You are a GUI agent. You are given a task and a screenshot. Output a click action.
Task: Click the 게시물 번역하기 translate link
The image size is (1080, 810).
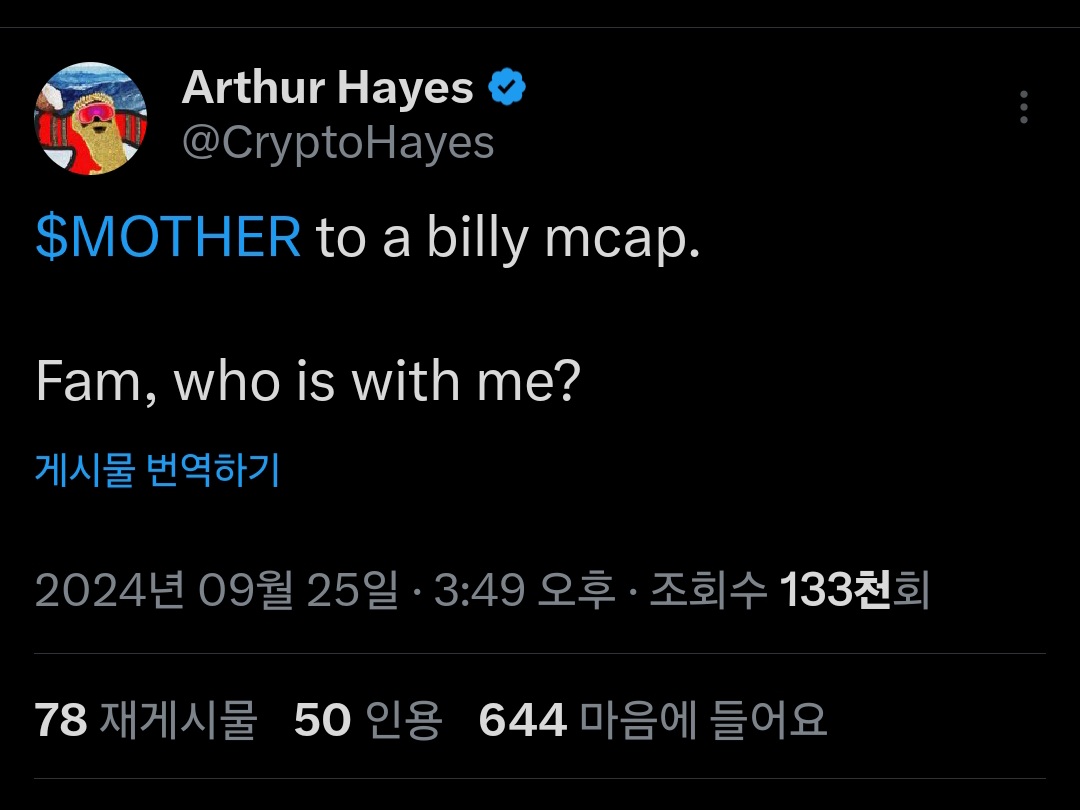156,470
